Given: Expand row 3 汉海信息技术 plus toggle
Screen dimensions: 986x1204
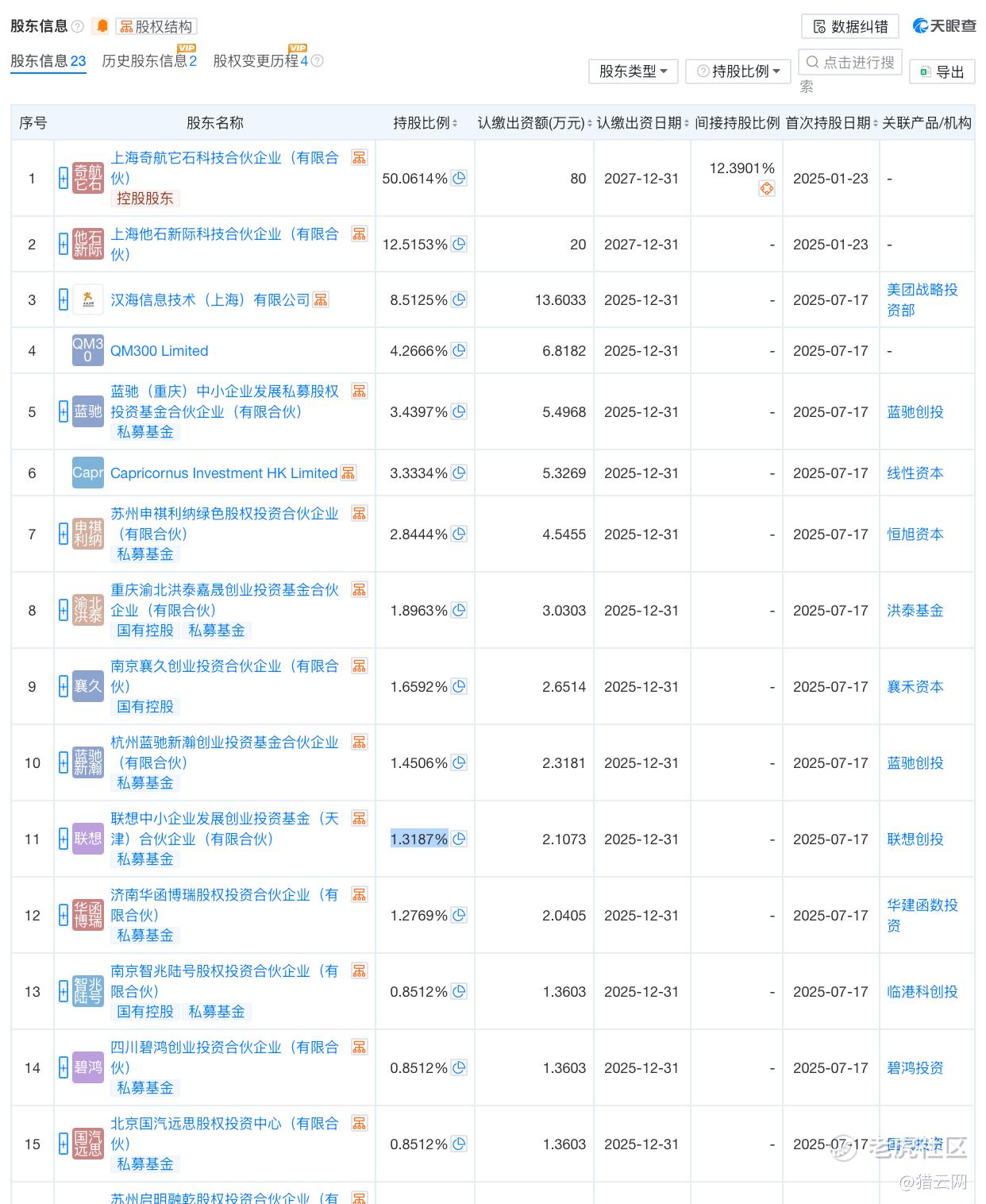Looking at the screenshot, I should [64, 300].
